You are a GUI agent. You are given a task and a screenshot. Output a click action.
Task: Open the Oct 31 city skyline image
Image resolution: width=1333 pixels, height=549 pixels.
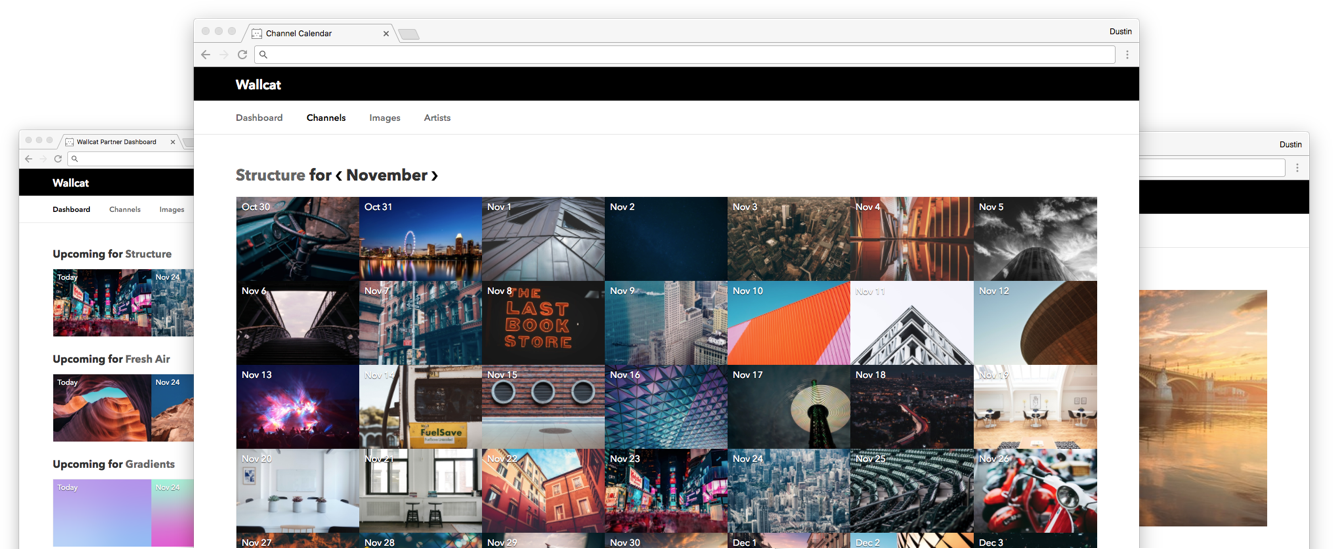[x=420, y=239]
